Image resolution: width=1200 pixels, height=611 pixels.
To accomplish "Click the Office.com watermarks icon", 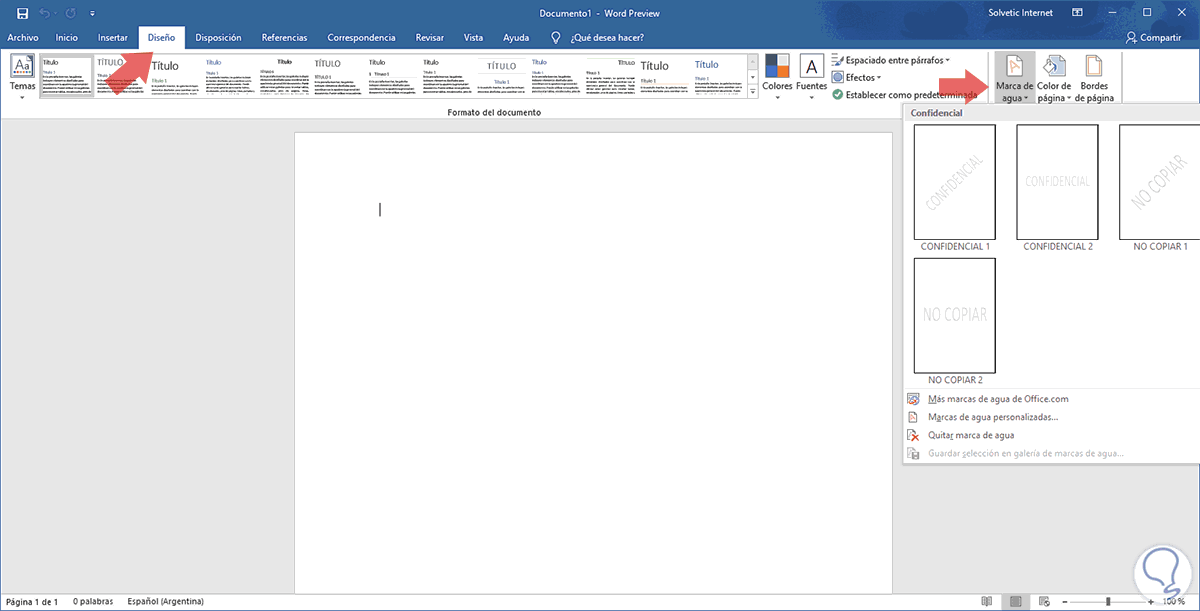I will [x=912, y=399].
